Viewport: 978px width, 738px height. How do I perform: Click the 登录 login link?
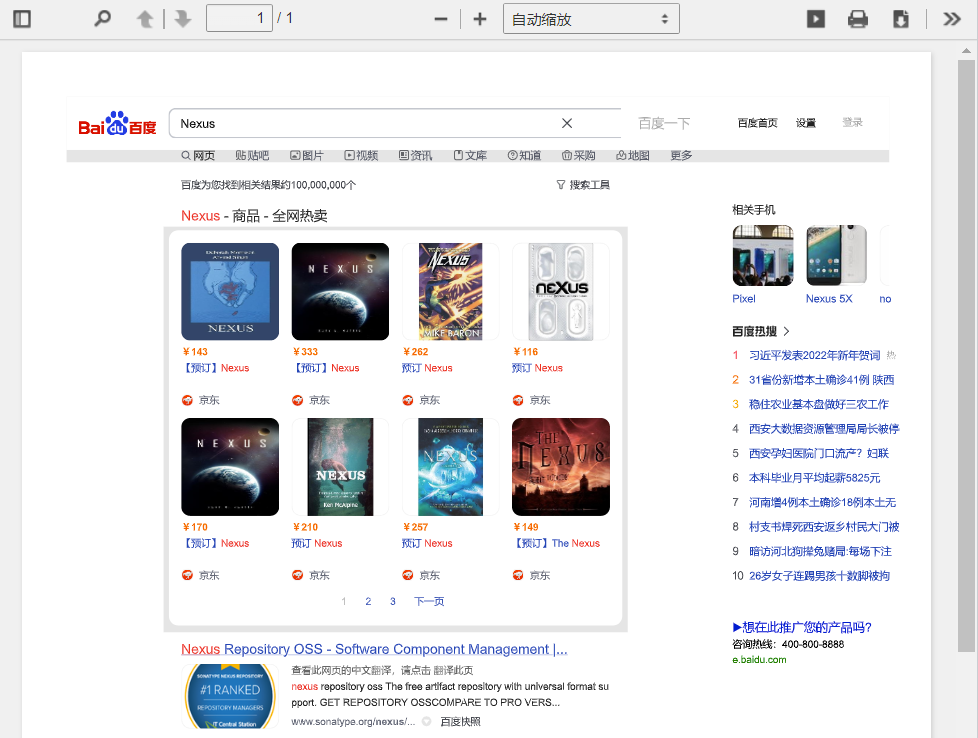(x=853, y=122)
